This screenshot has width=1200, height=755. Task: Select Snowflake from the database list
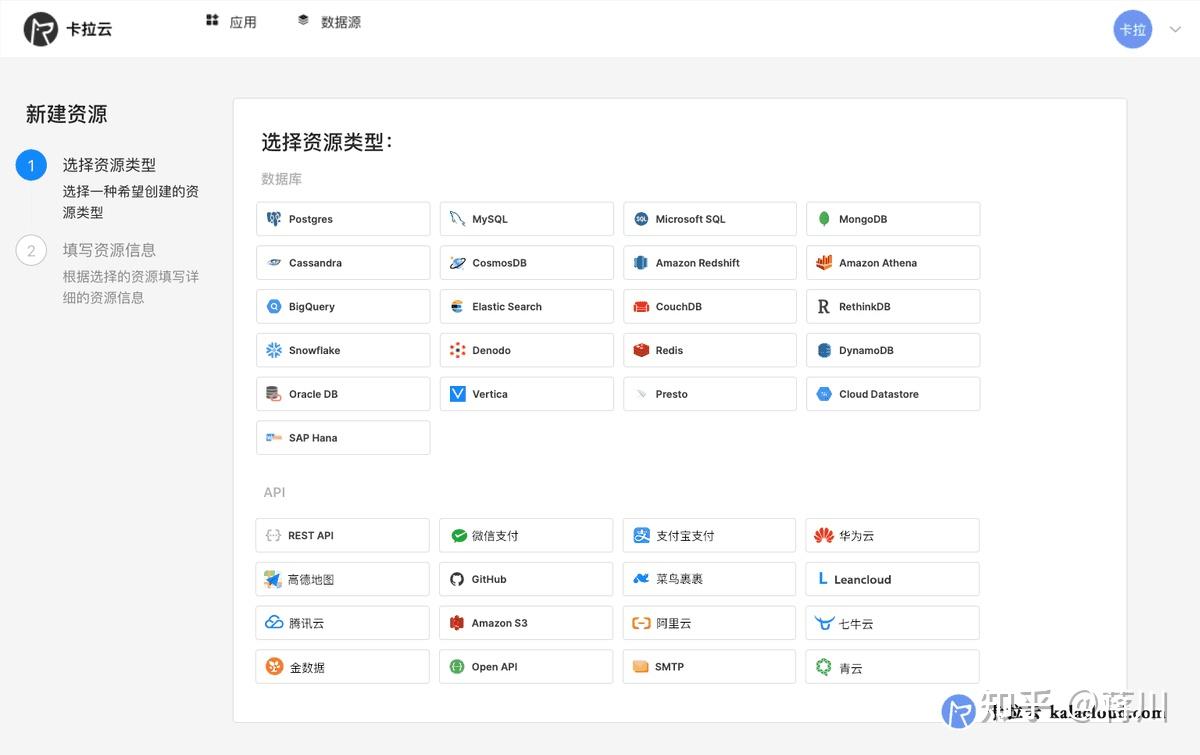point(343,350)
